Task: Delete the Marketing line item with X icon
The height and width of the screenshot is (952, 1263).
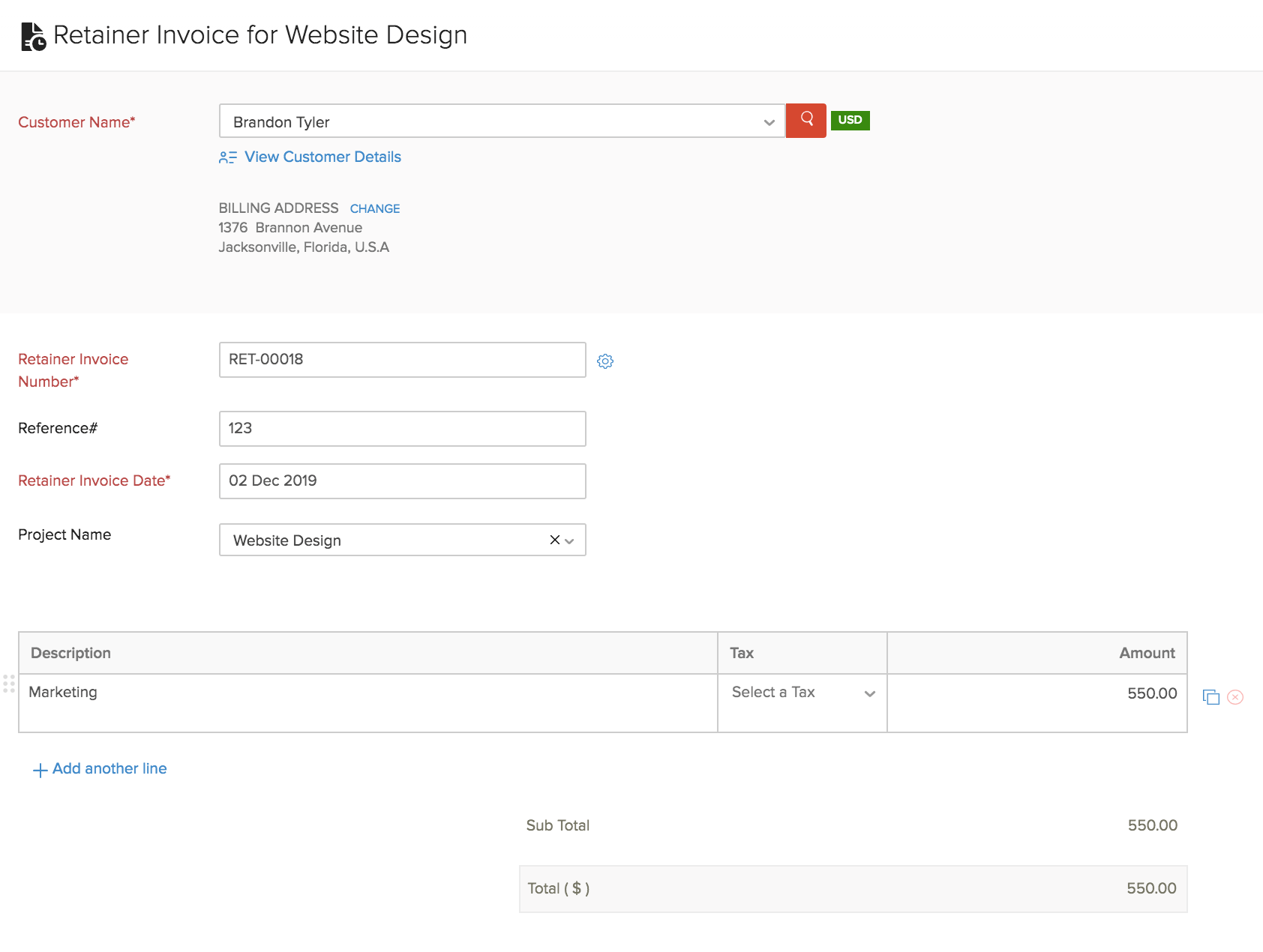Action: coord(1235,696)
